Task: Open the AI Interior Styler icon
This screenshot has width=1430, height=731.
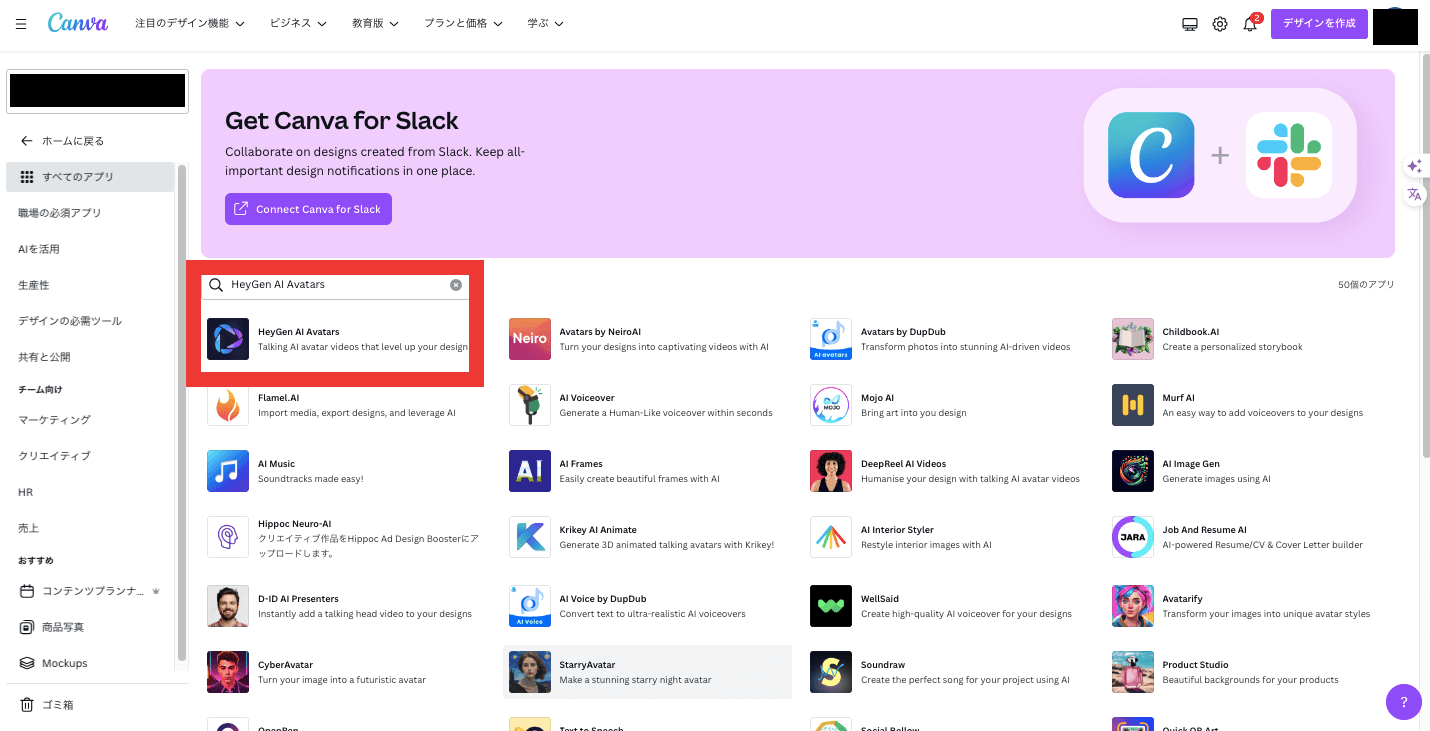Action: [x=831, y=537]
